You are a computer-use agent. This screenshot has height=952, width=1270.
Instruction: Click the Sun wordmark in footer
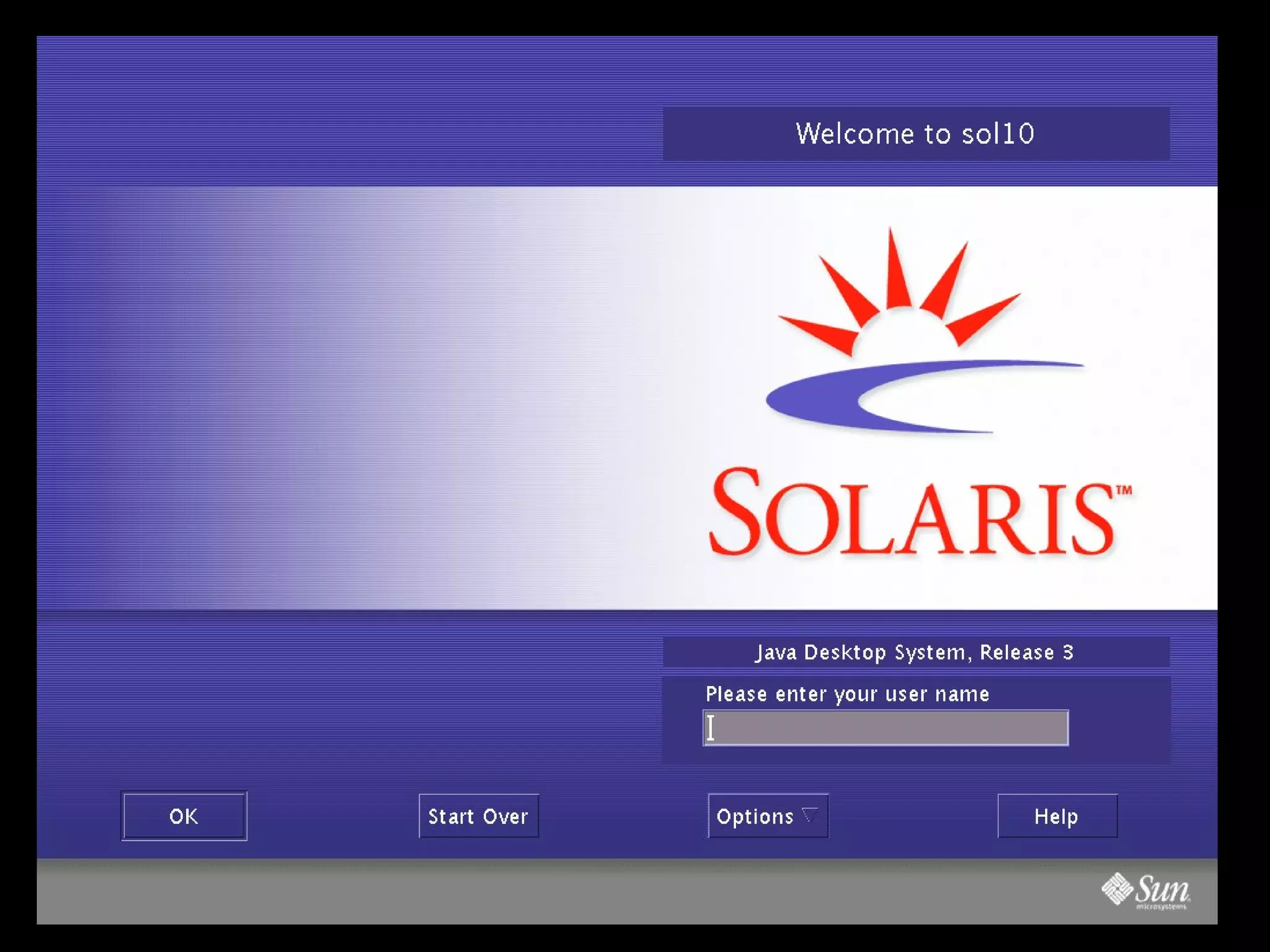coord(1162,889)
